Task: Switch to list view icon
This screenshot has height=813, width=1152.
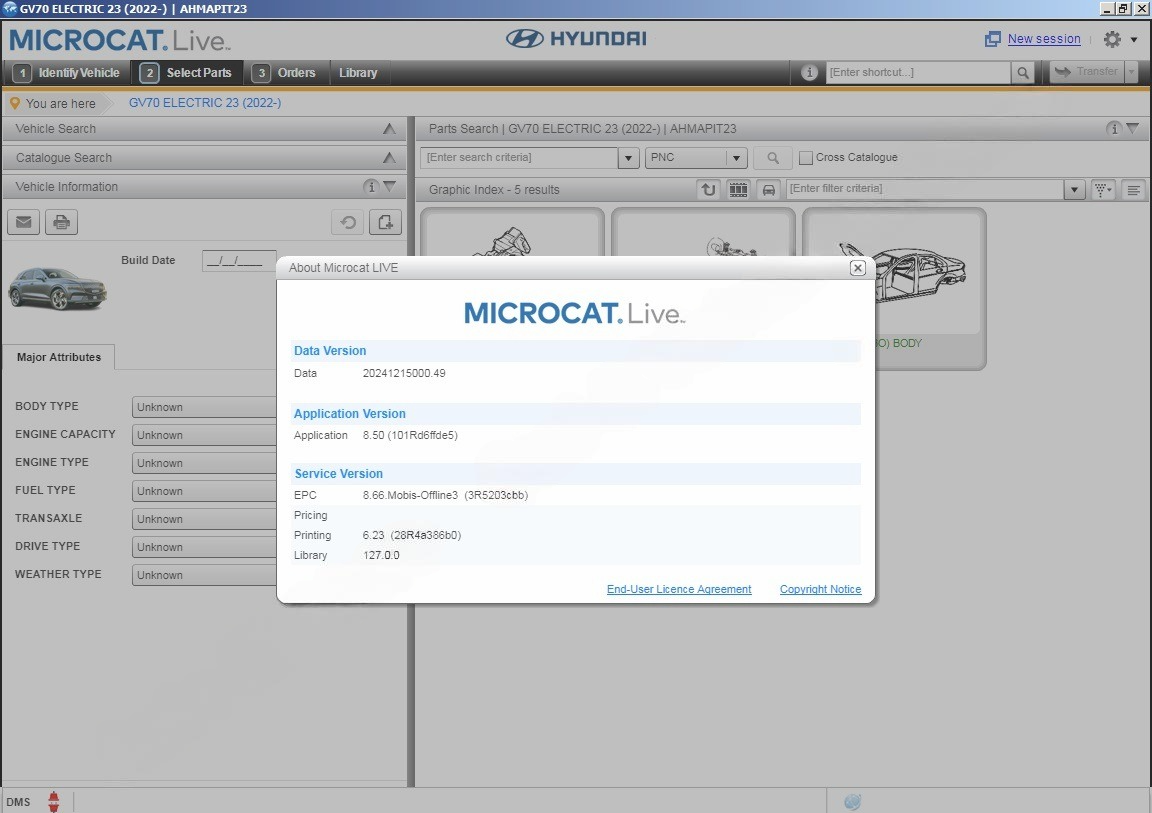Action: (x=1134, y=189)
